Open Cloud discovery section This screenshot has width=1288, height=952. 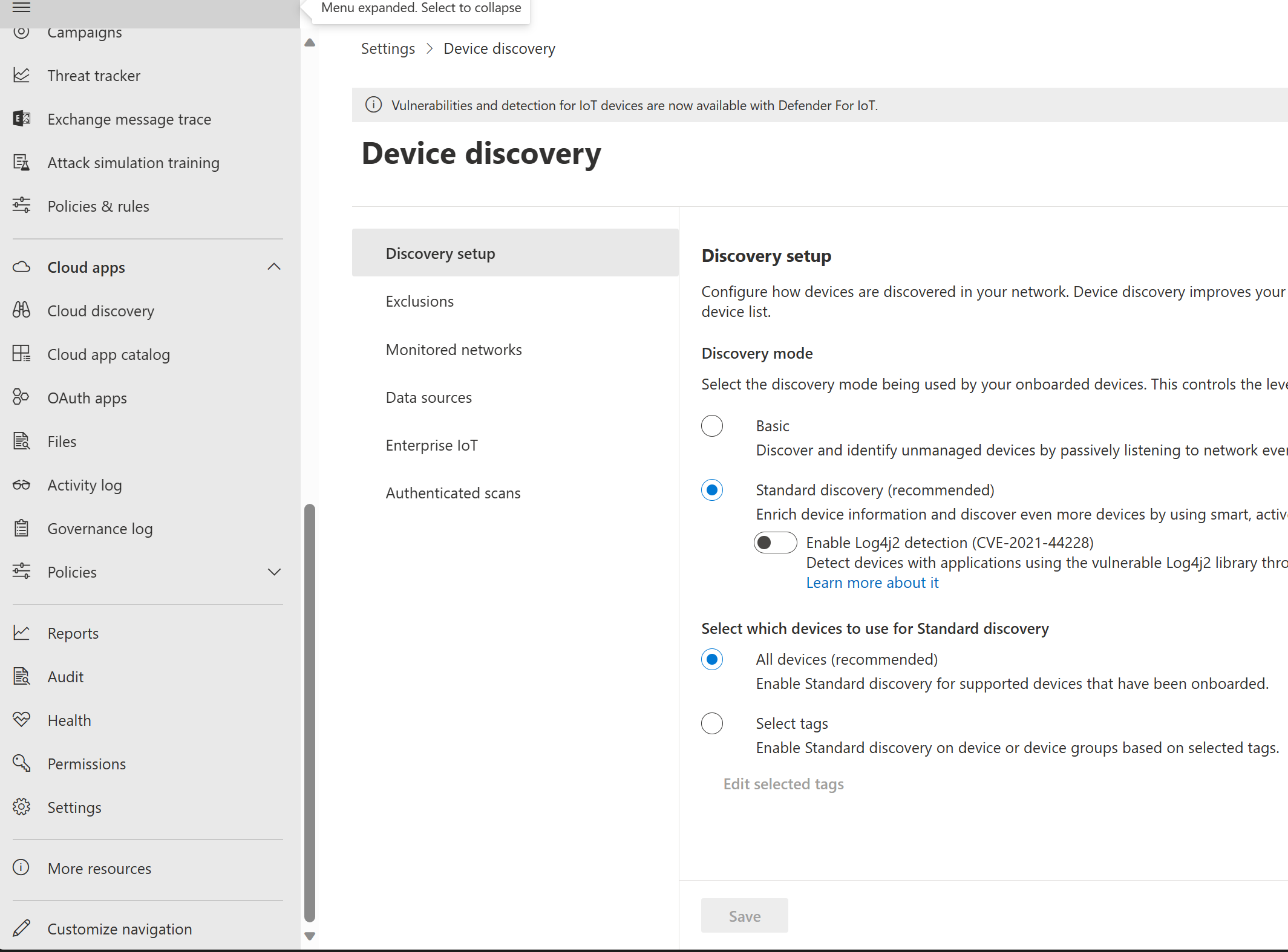pyautogui.click(x=101, y=310)
